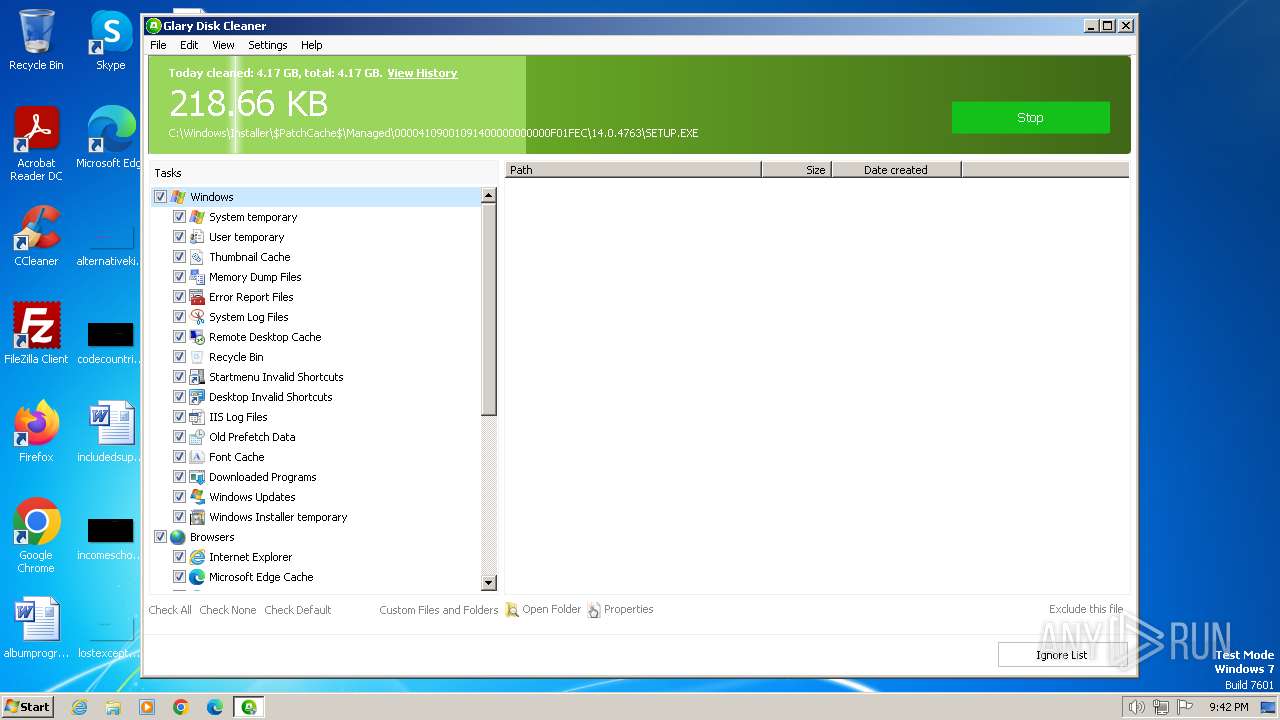Click the Memory Dump Files icon
Image resolution: width=1280 pixels, height=720 pixels.
[197, 277]
